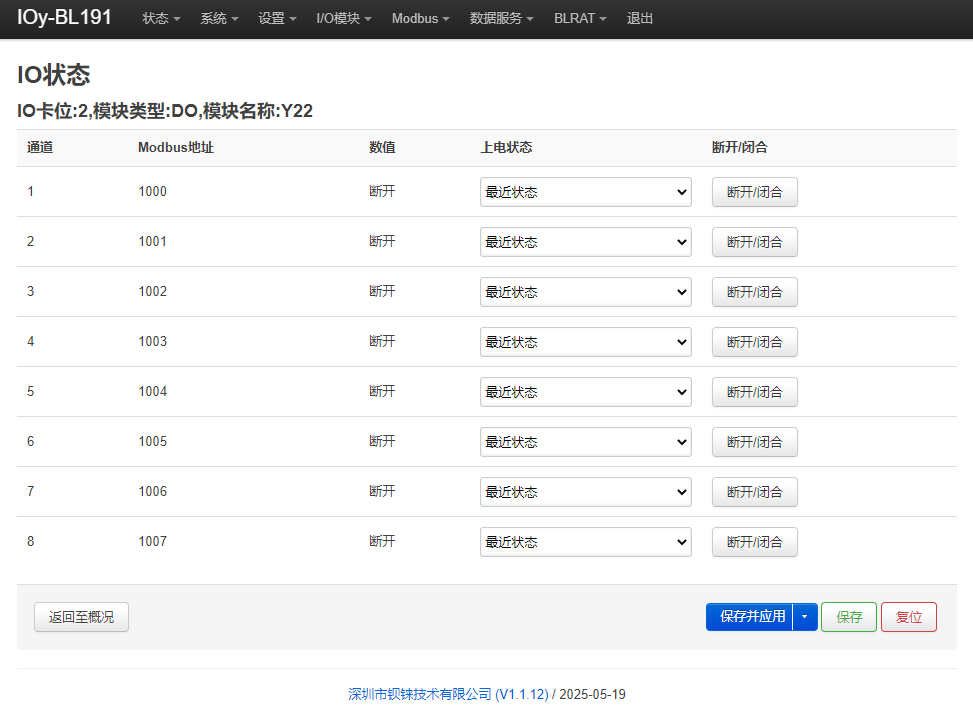The height and width of the screenshot is (712, 973).
Task: Open 上电状态 dropdown for channel 5
Action: pos(586,392)
